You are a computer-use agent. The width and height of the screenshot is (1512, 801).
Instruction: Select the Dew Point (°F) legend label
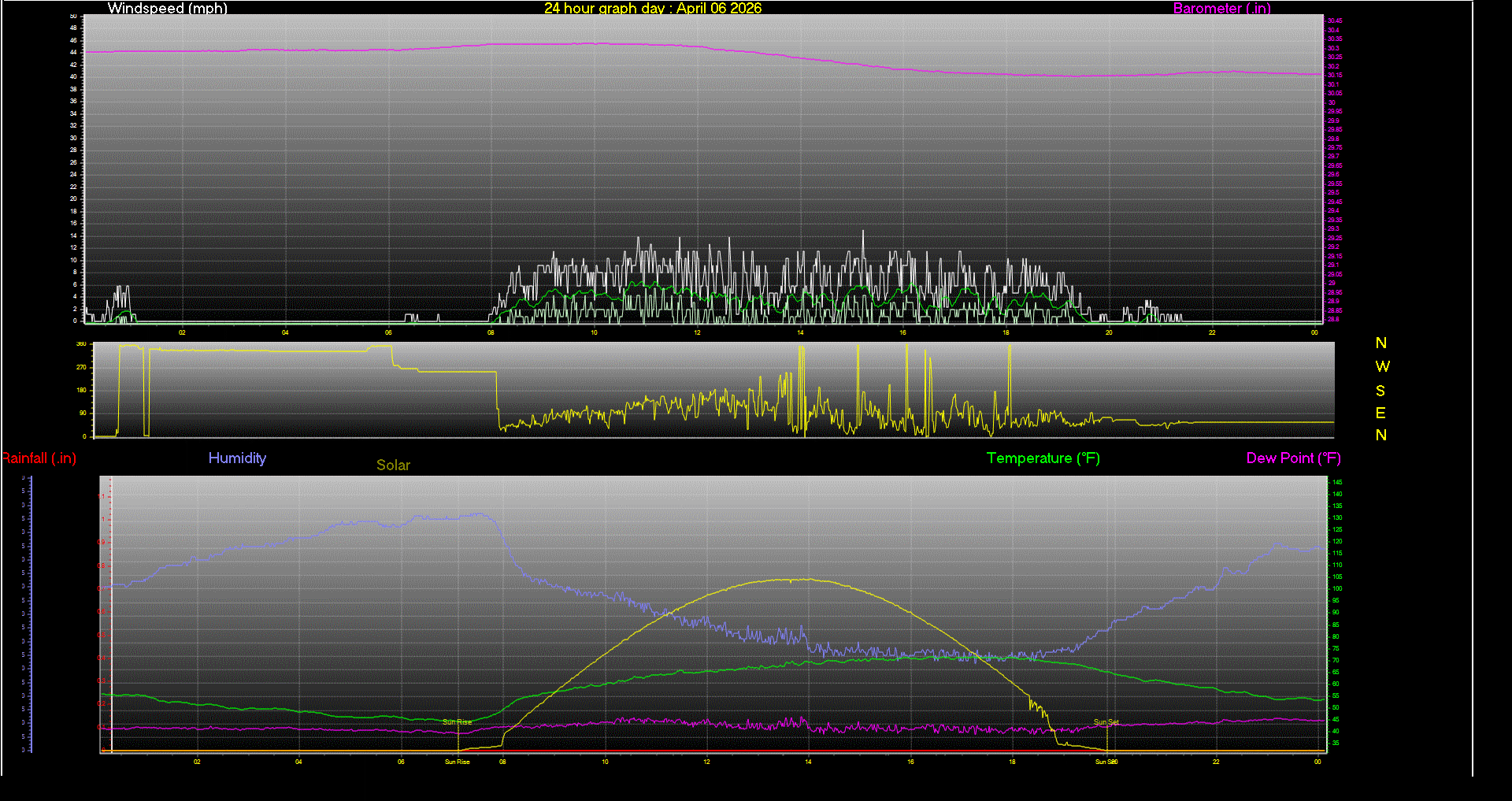click(1293, 458)
